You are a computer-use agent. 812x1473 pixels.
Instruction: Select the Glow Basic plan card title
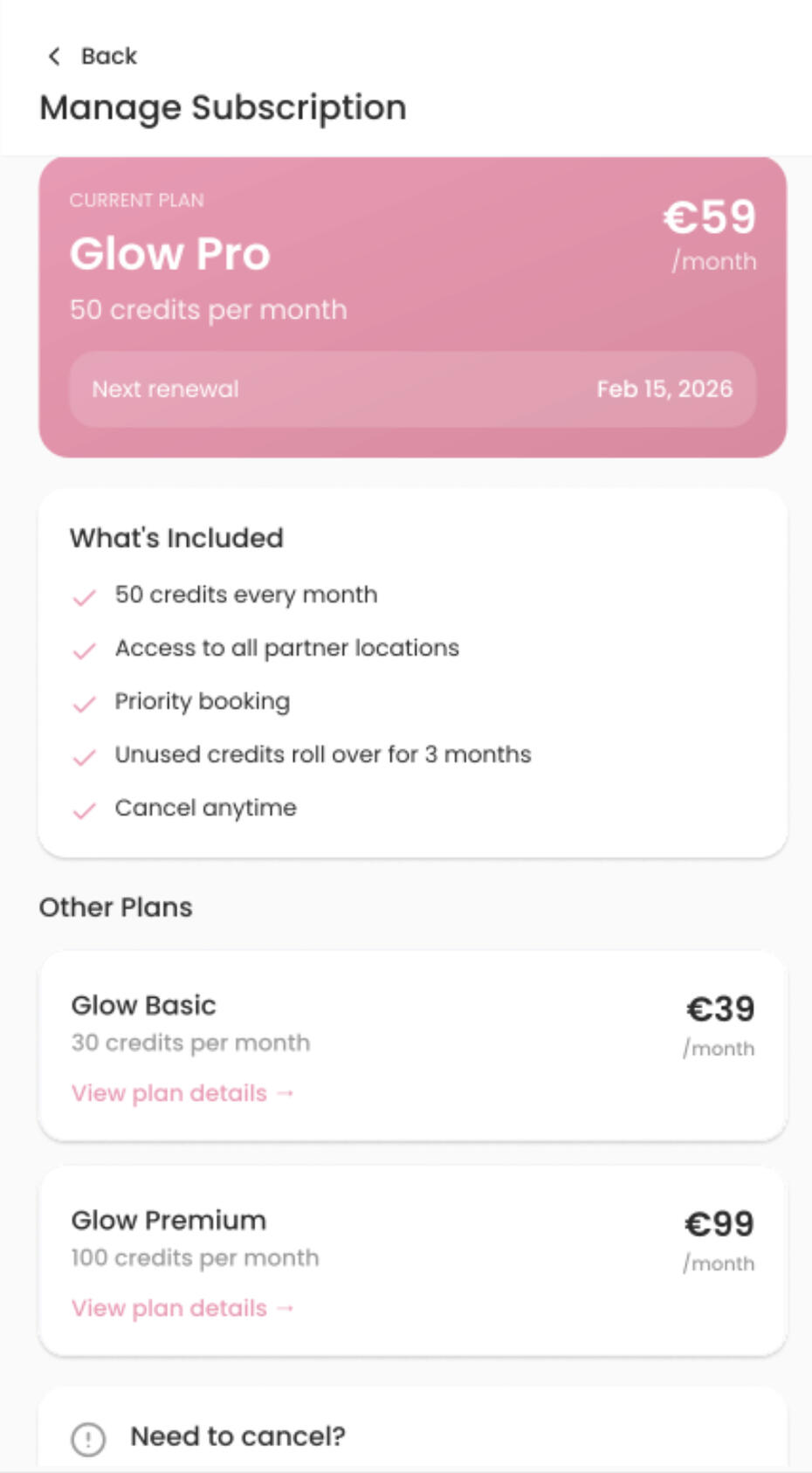tap(143, 1005)
